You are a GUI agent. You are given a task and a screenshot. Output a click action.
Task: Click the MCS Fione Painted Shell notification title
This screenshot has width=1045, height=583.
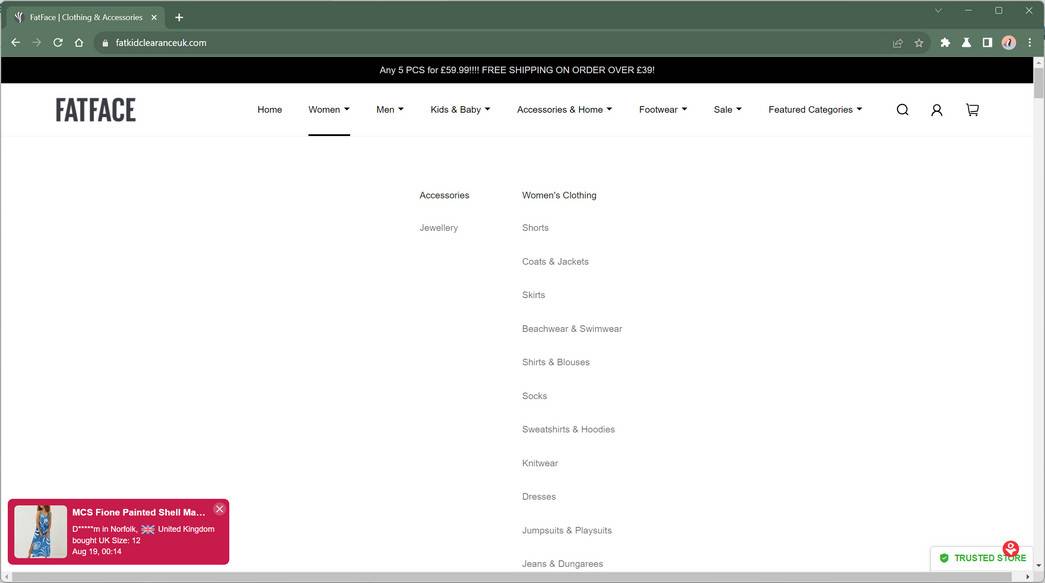pyautogui.click(x=139, y=512)
